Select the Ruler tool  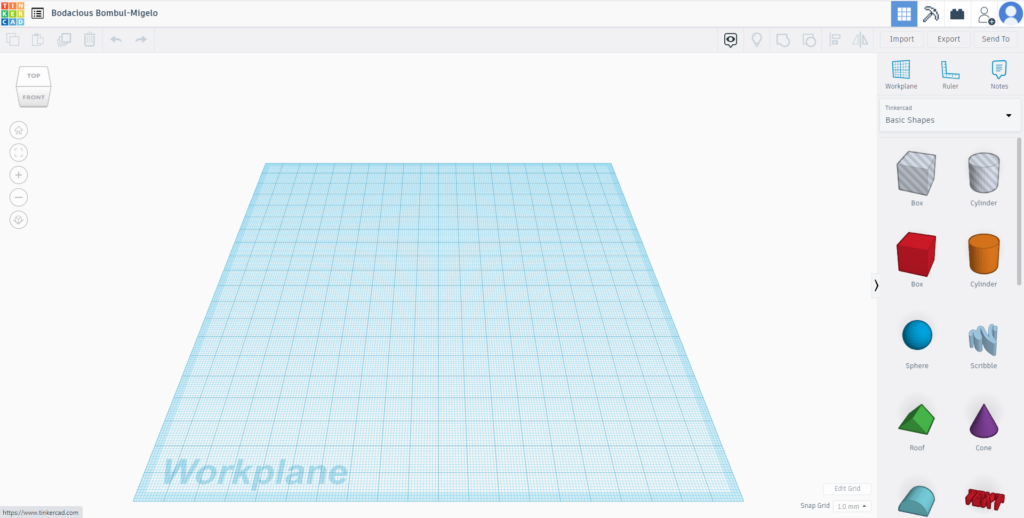point(950,74)
